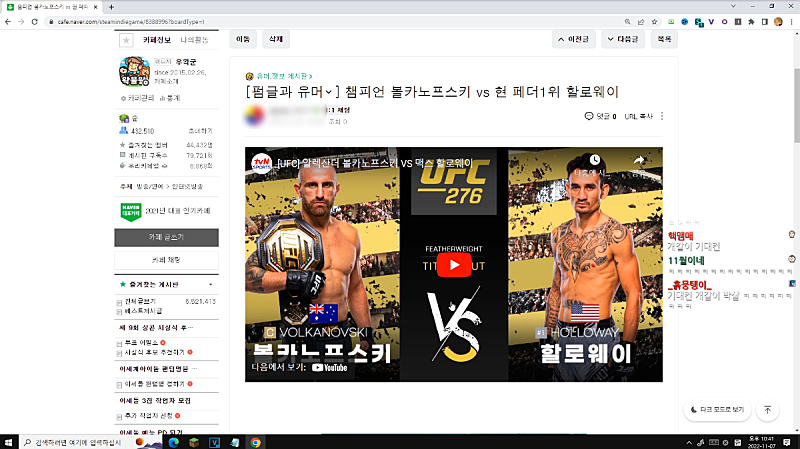Image resolution: width=800 pixels, height=449 pixels.
Task: Click the Chrome profile avatar
Action: coord(778,22)
